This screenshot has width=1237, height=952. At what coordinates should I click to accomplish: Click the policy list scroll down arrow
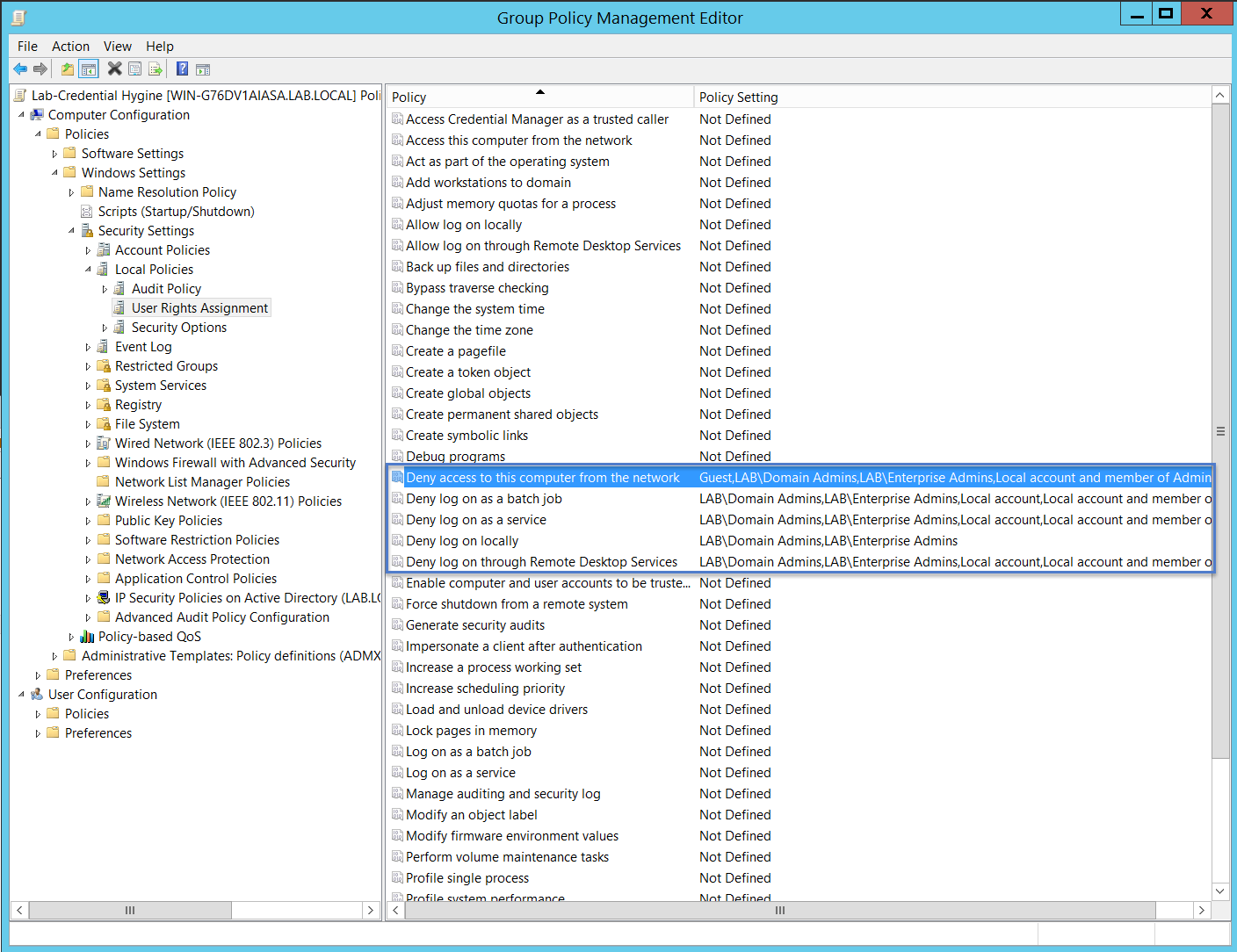pos(1220,891)
